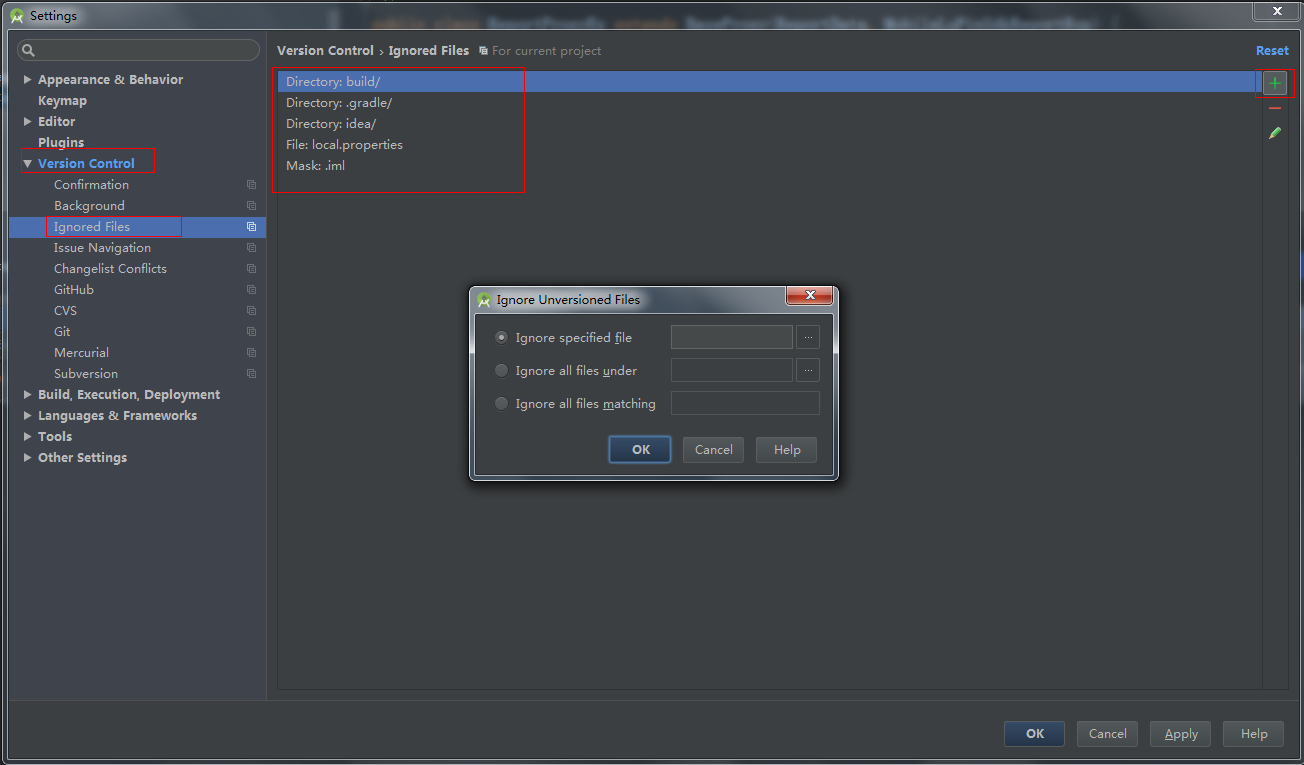Expand Other Settings section
Image resolution: width=1304 pixels, height=765 pixels.
(28, 458)
